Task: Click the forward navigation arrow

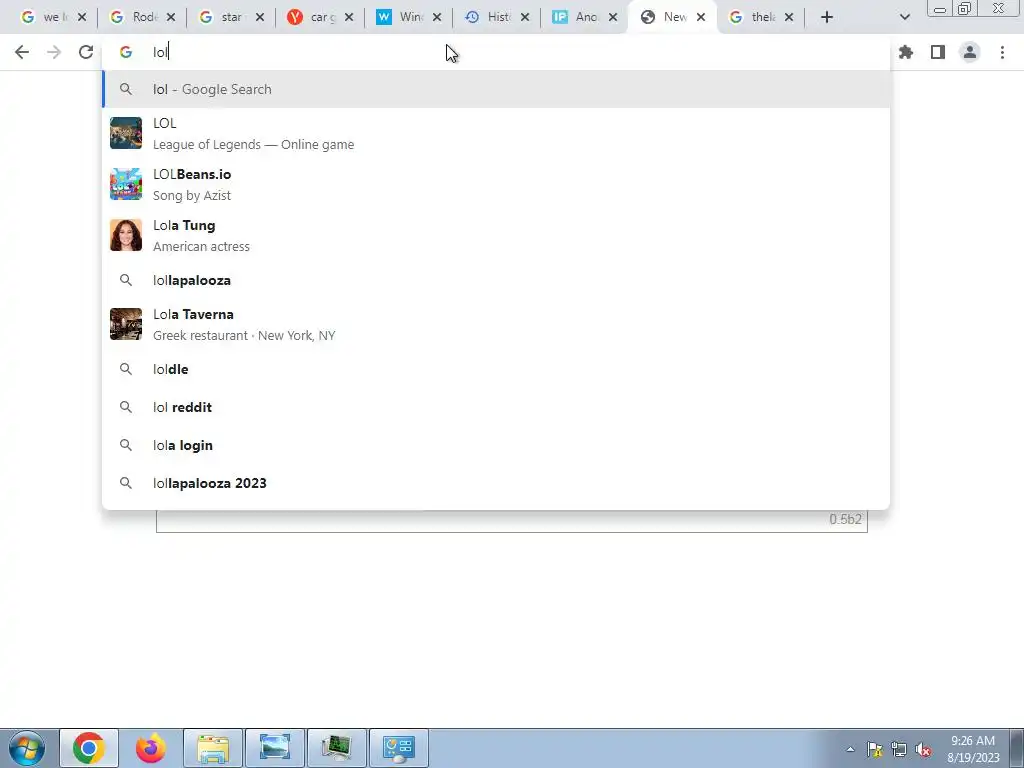Action: 54,52
